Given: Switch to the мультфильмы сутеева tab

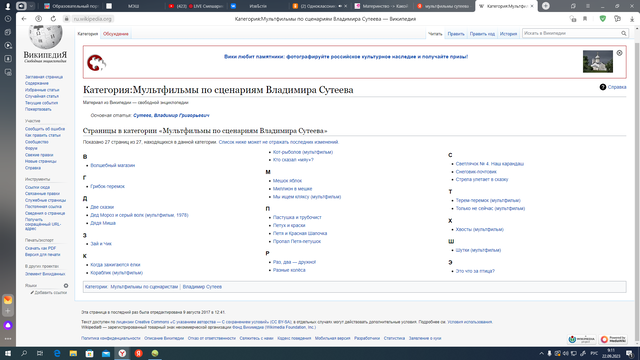Looking at the screenshot, I should pyautogui.click(x=443, y=6).
